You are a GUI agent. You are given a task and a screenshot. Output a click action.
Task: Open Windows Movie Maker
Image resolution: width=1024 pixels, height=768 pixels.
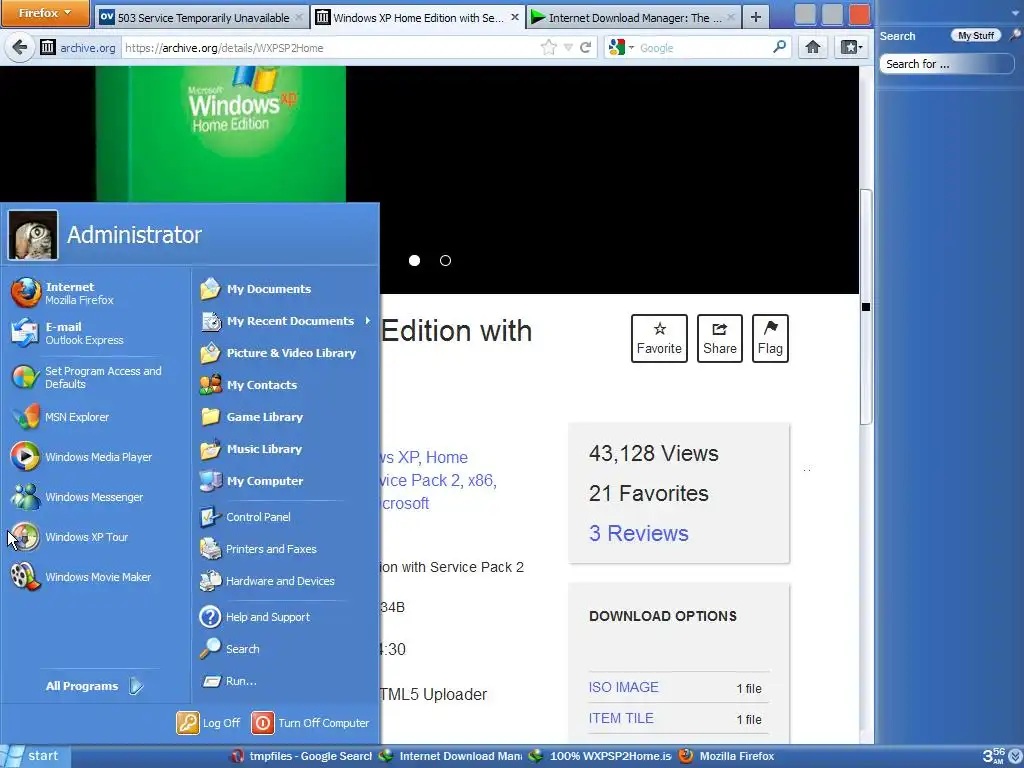[x=81, y=577]
